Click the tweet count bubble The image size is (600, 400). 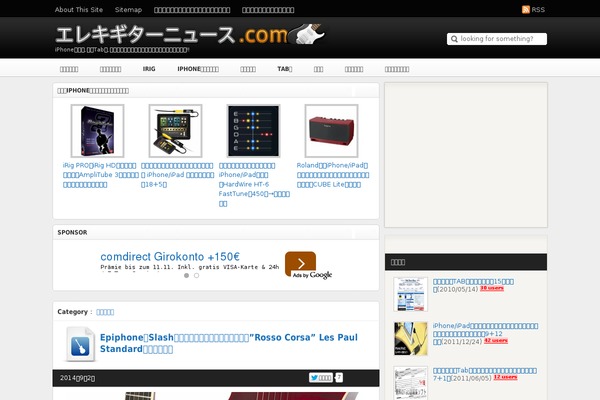point(339,378)
